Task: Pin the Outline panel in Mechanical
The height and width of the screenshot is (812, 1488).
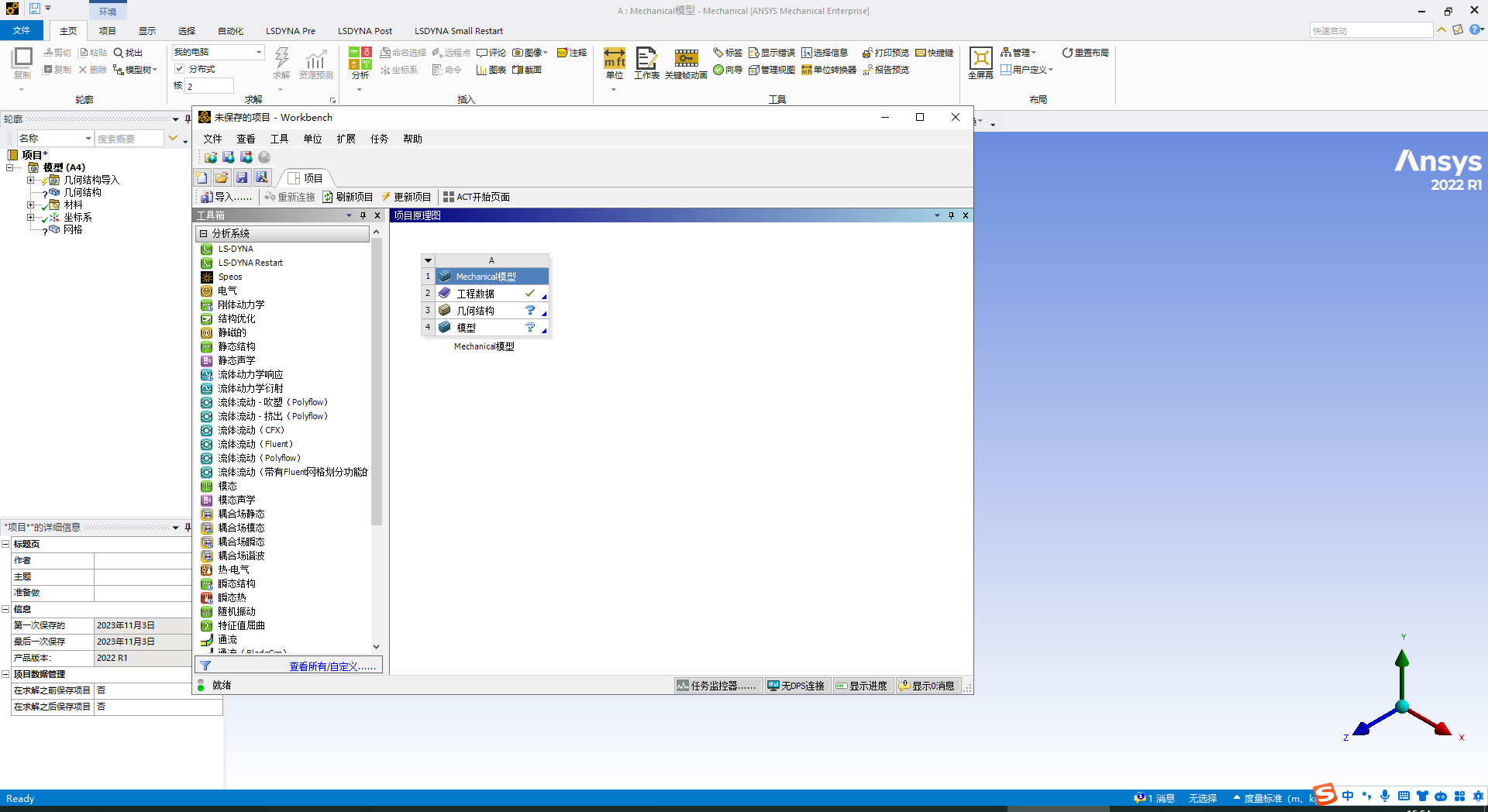Action: coord(188,119)
